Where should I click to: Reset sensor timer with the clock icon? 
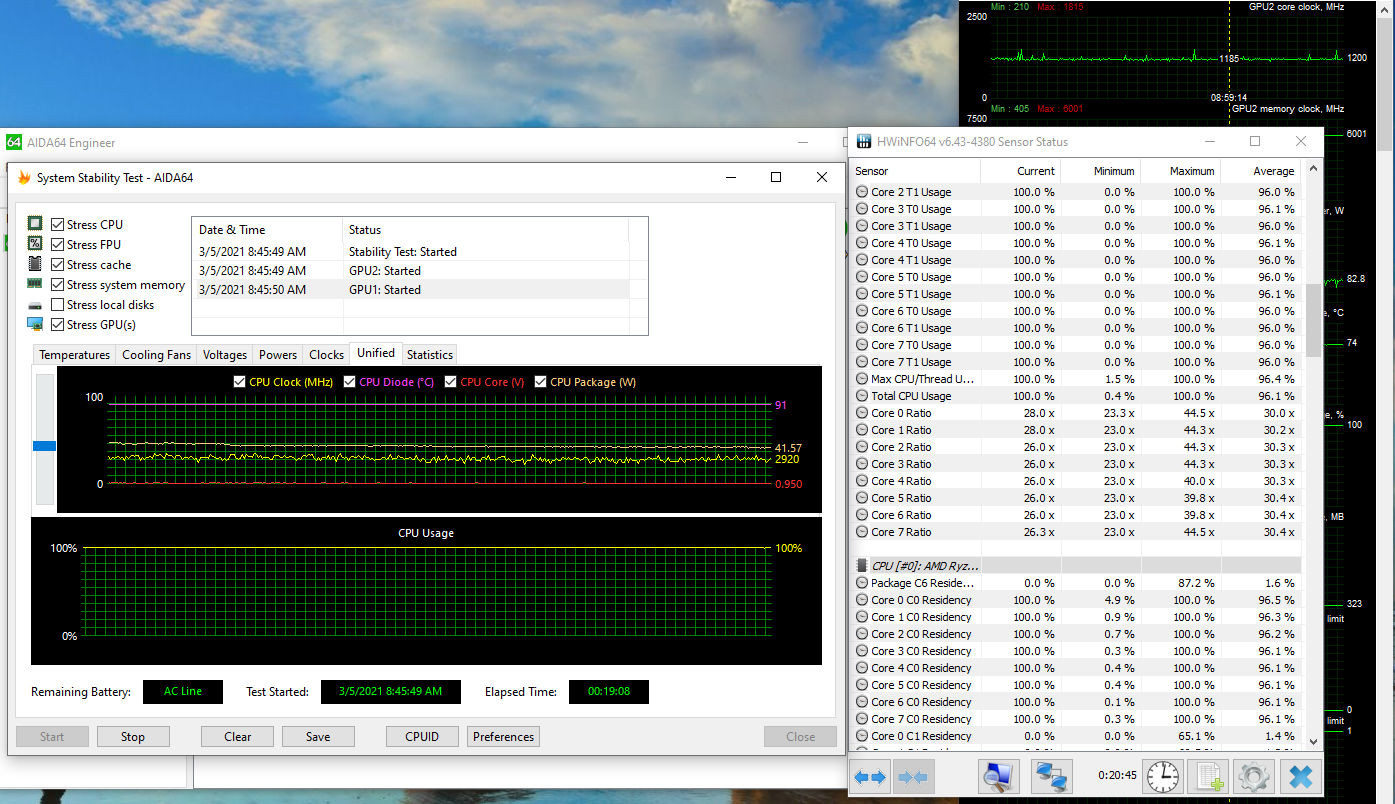coord(1161,776)
